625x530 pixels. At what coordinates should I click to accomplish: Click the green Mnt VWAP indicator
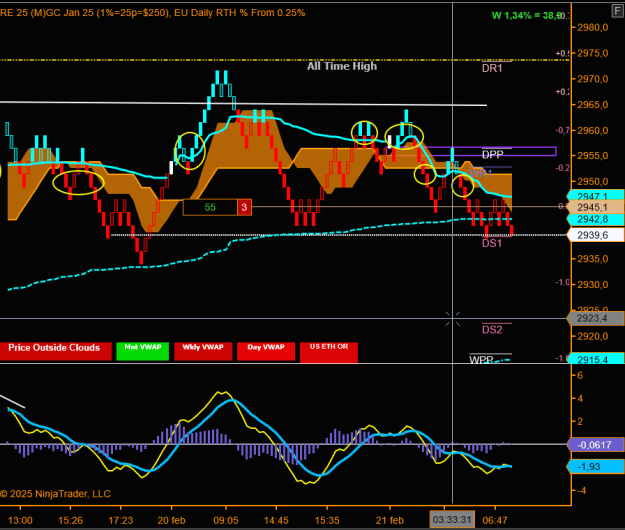pyautogui.click(x=143, y=351)
